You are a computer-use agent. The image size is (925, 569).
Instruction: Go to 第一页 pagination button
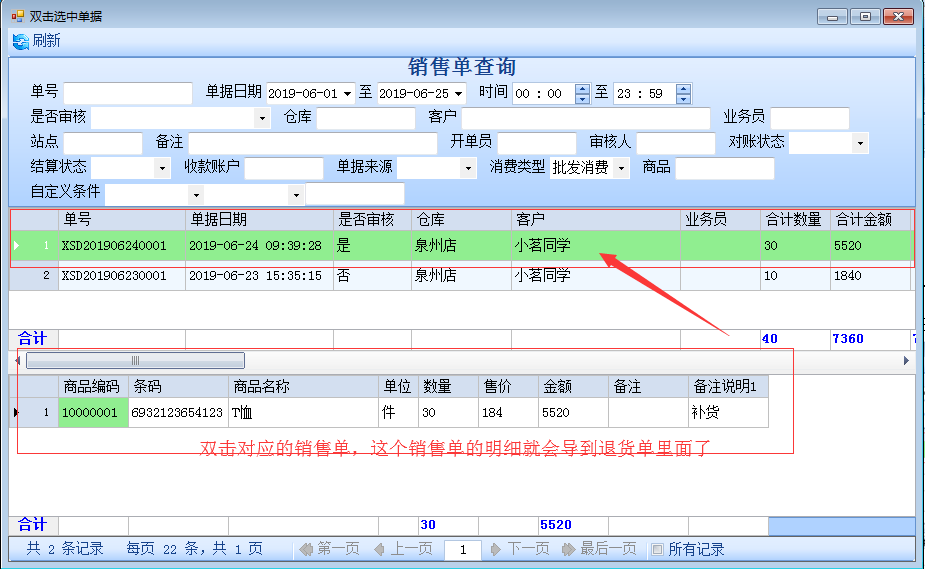click(x=330, y=550)
